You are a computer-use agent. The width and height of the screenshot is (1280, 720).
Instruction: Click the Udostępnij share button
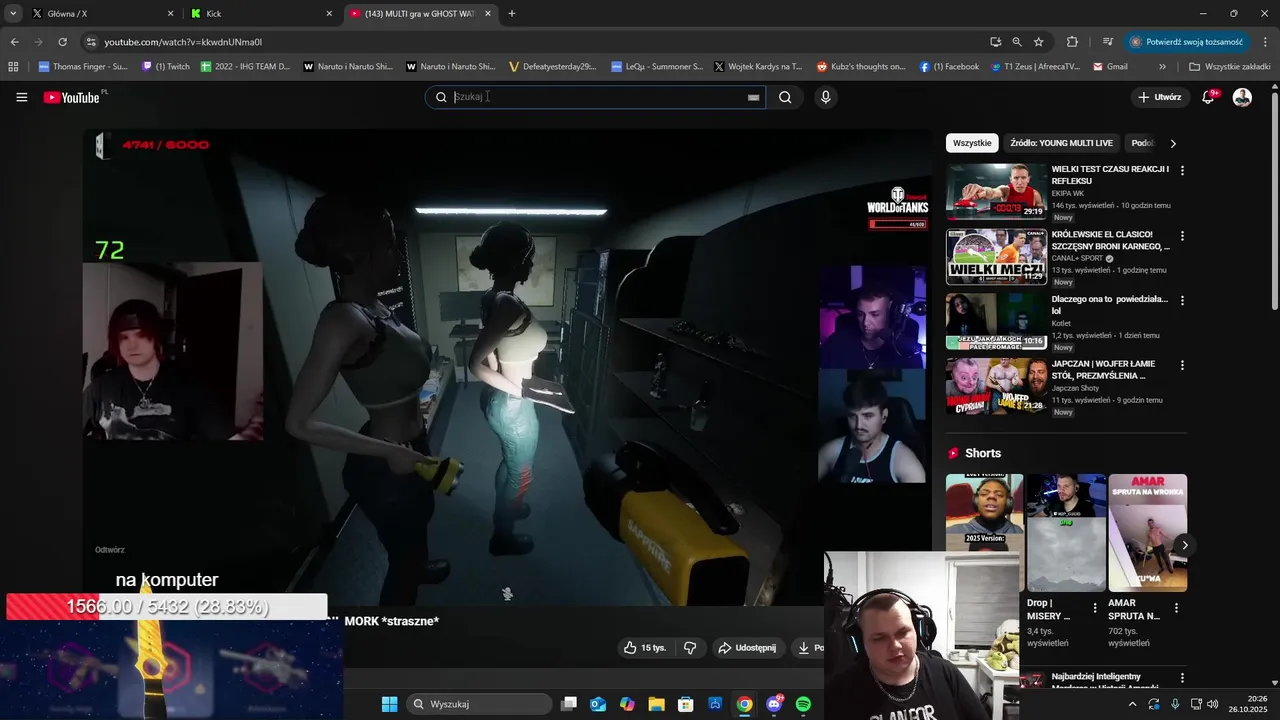[747, 648]
